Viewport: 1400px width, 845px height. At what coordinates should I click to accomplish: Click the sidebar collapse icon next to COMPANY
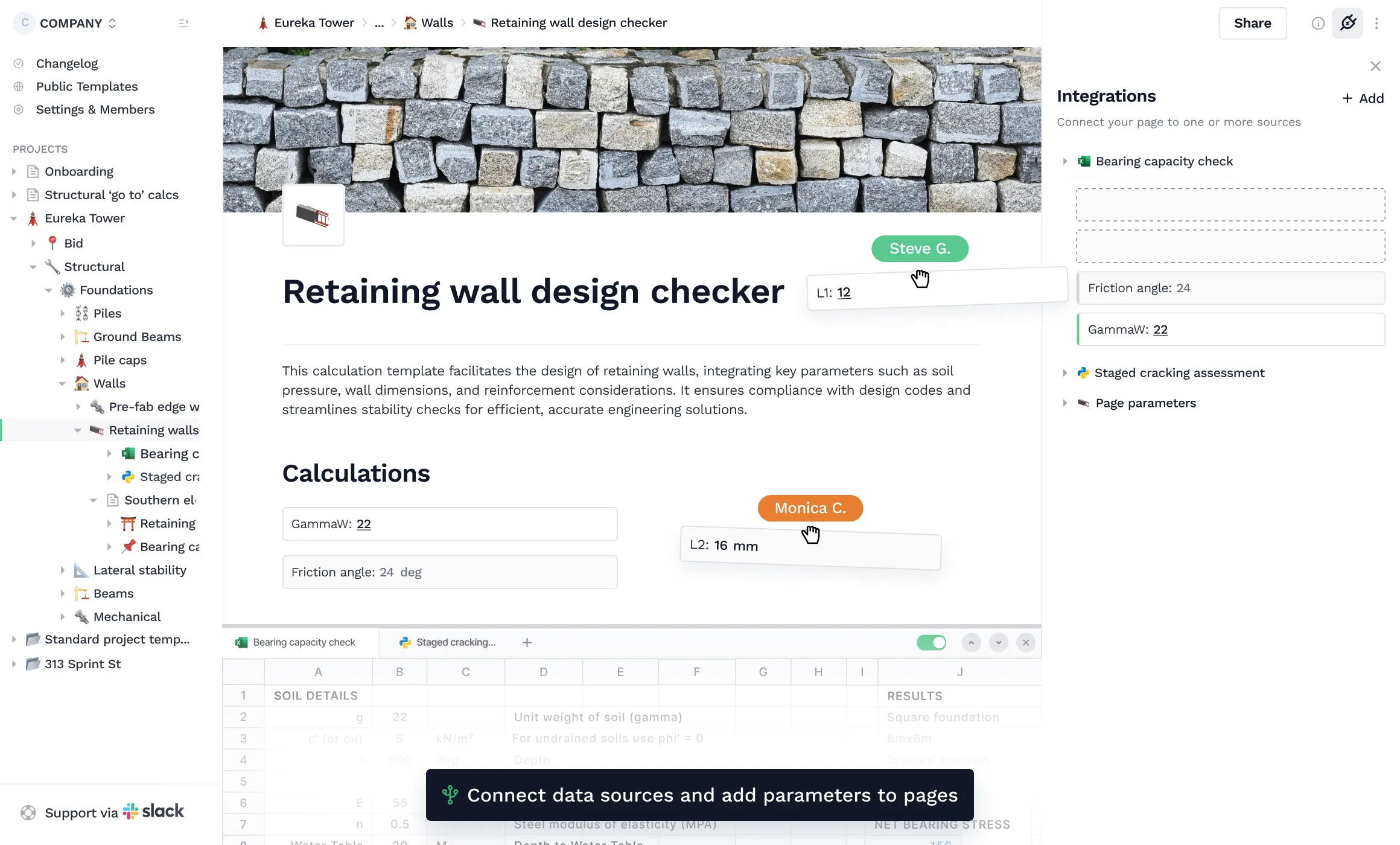[183, 23]
